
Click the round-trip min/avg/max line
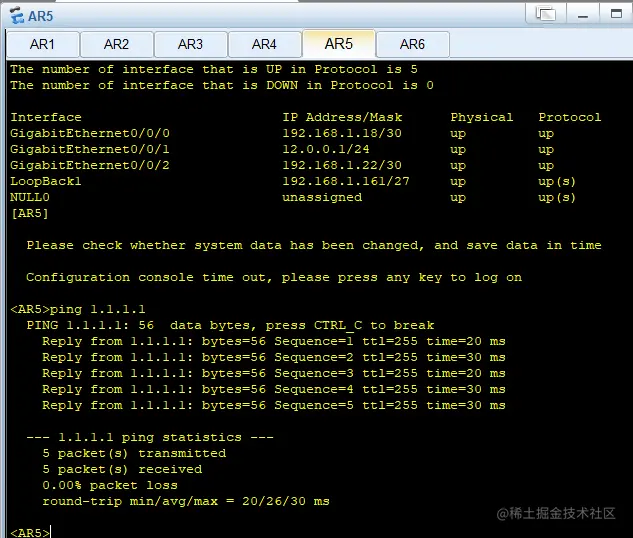point(186,501)
